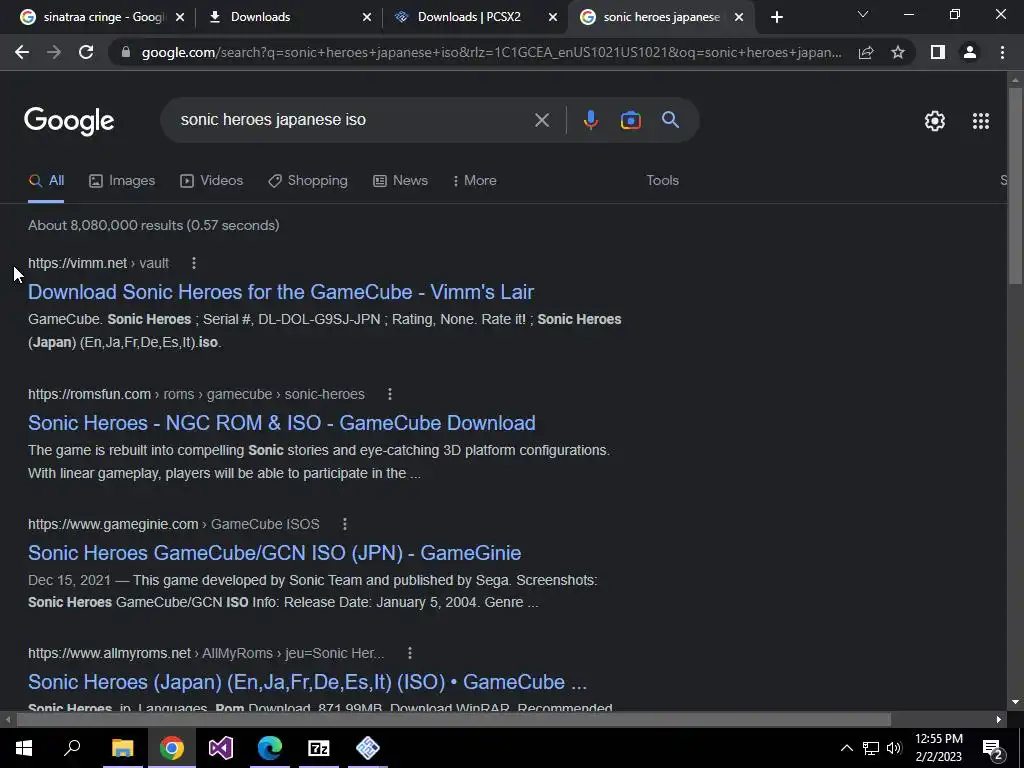Submit search with magnifying glass
This screenshot has height=768, width=1024.
coord(670,120)
